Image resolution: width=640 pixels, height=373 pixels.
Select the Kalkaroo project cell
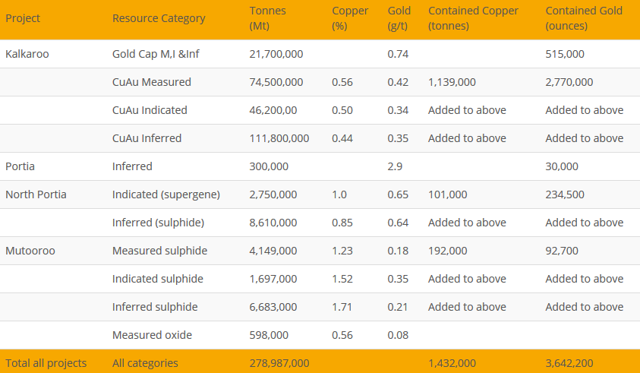[27, 54]
